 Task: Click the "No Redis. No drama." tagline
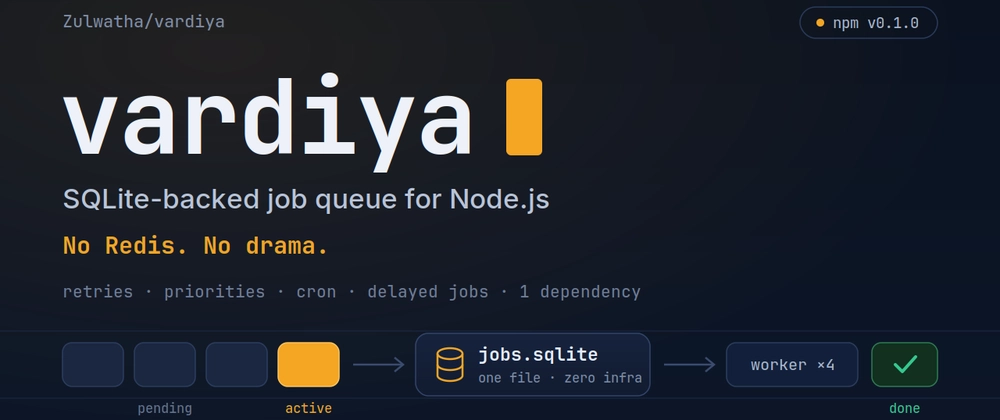(x=195, y=245)
